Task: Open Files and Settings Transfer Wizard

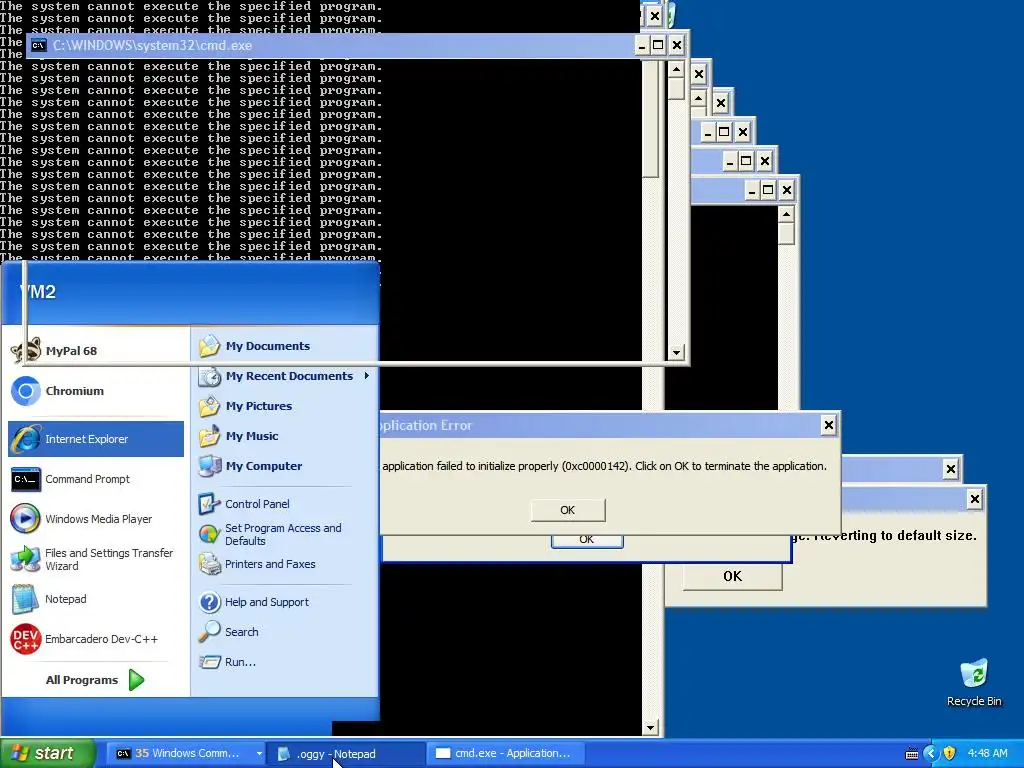Action: click(96, 559)
